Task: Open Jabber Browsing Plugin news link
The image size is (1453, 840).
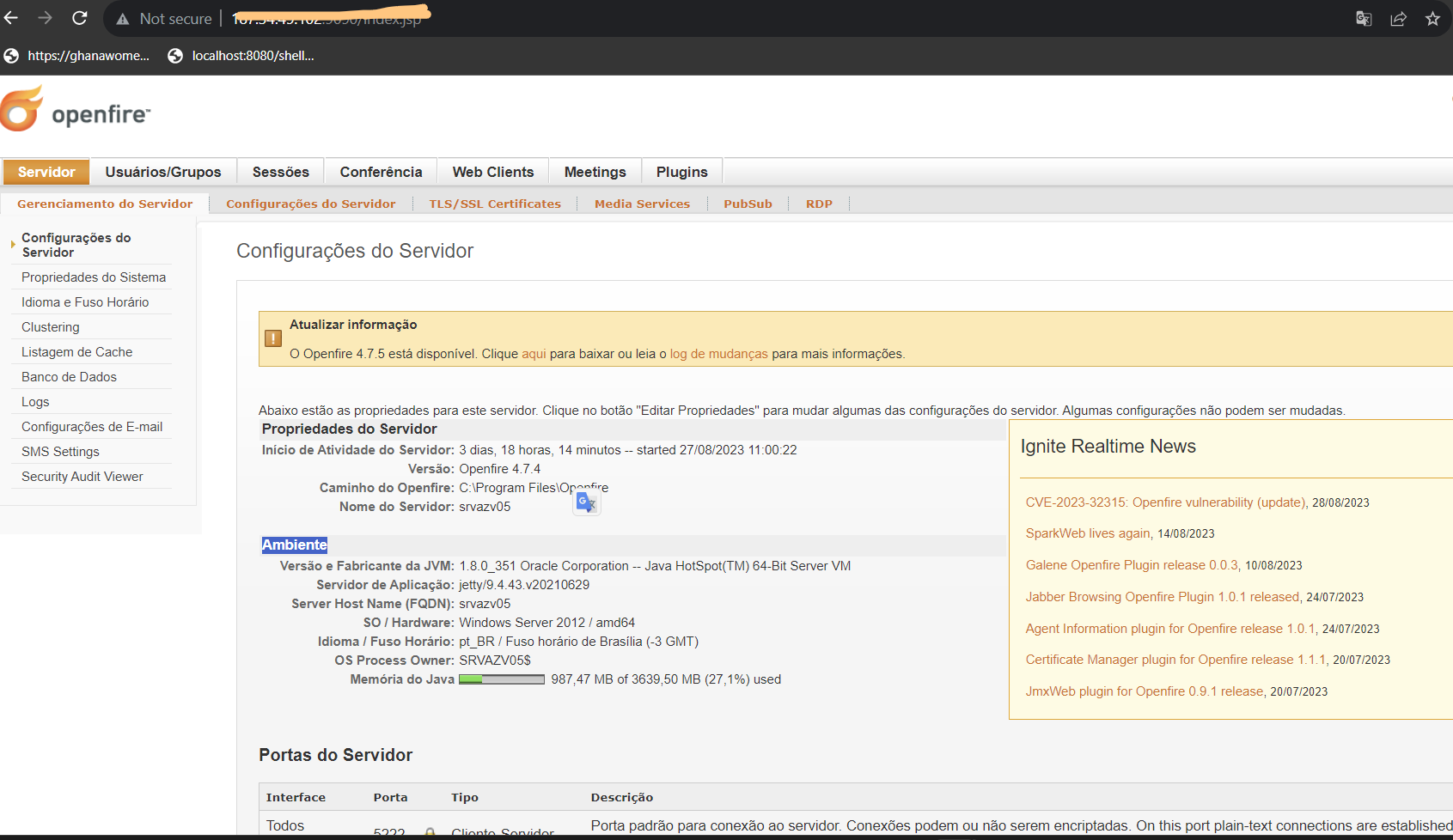Action: coord(1163,597)
